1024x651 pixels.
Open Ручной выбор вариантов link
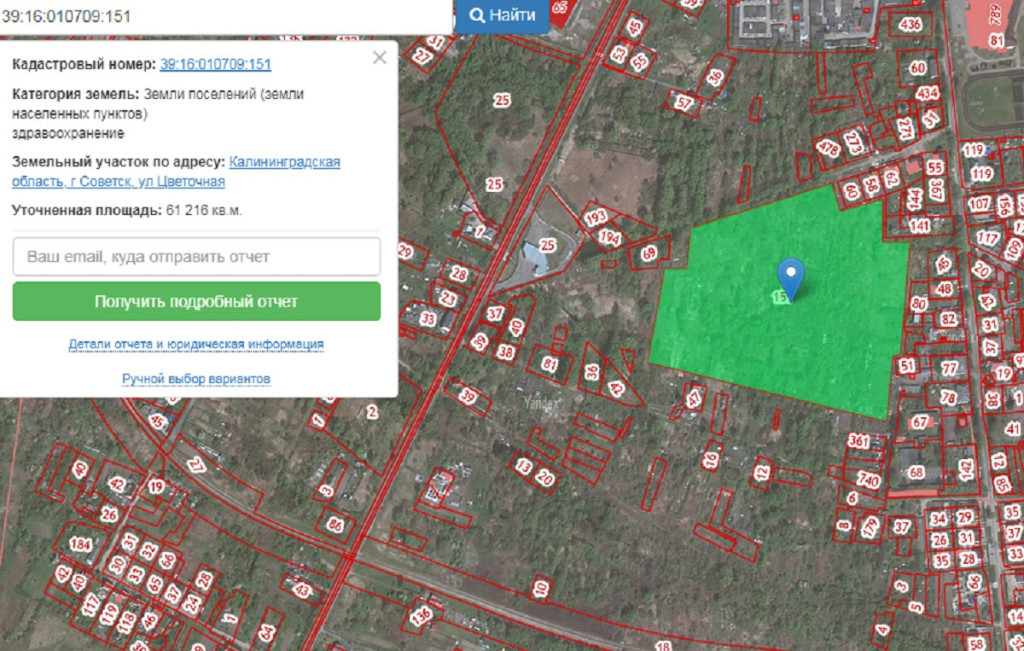tap(196, 379)
